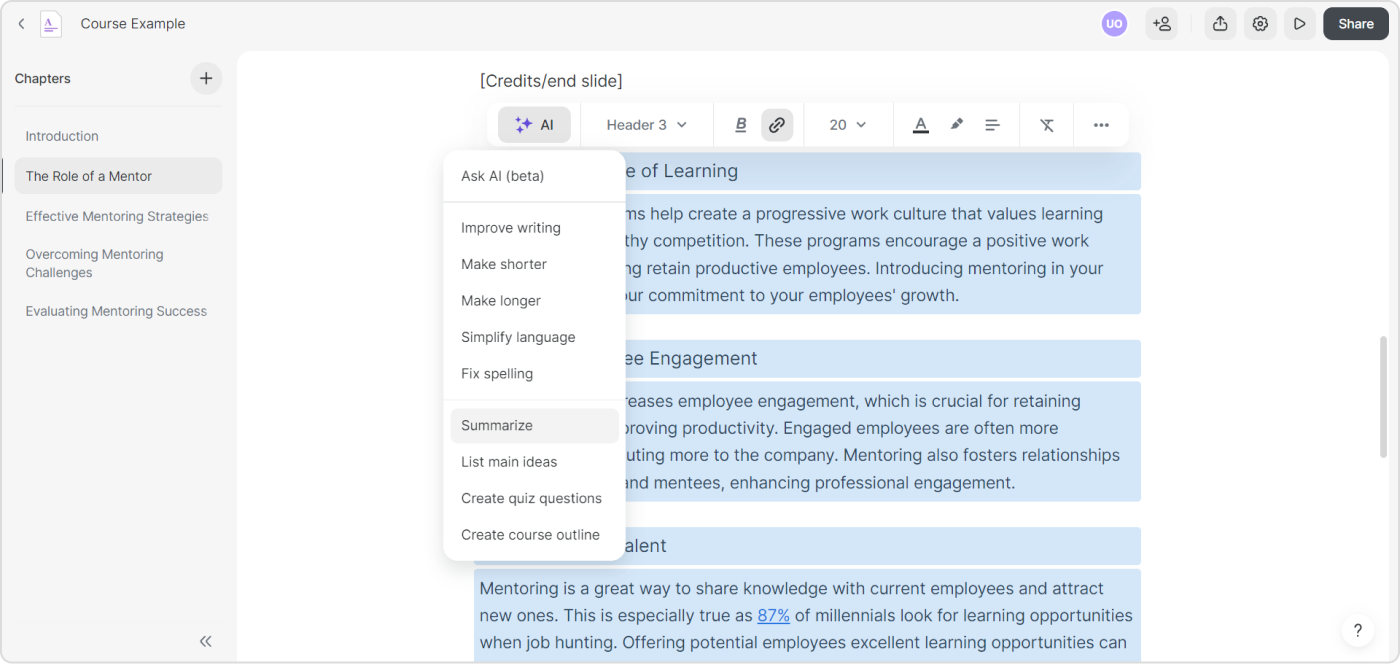Choose Make shorter option
Viewport: 1400px width, 664px height.
click(x=534, y=264)
